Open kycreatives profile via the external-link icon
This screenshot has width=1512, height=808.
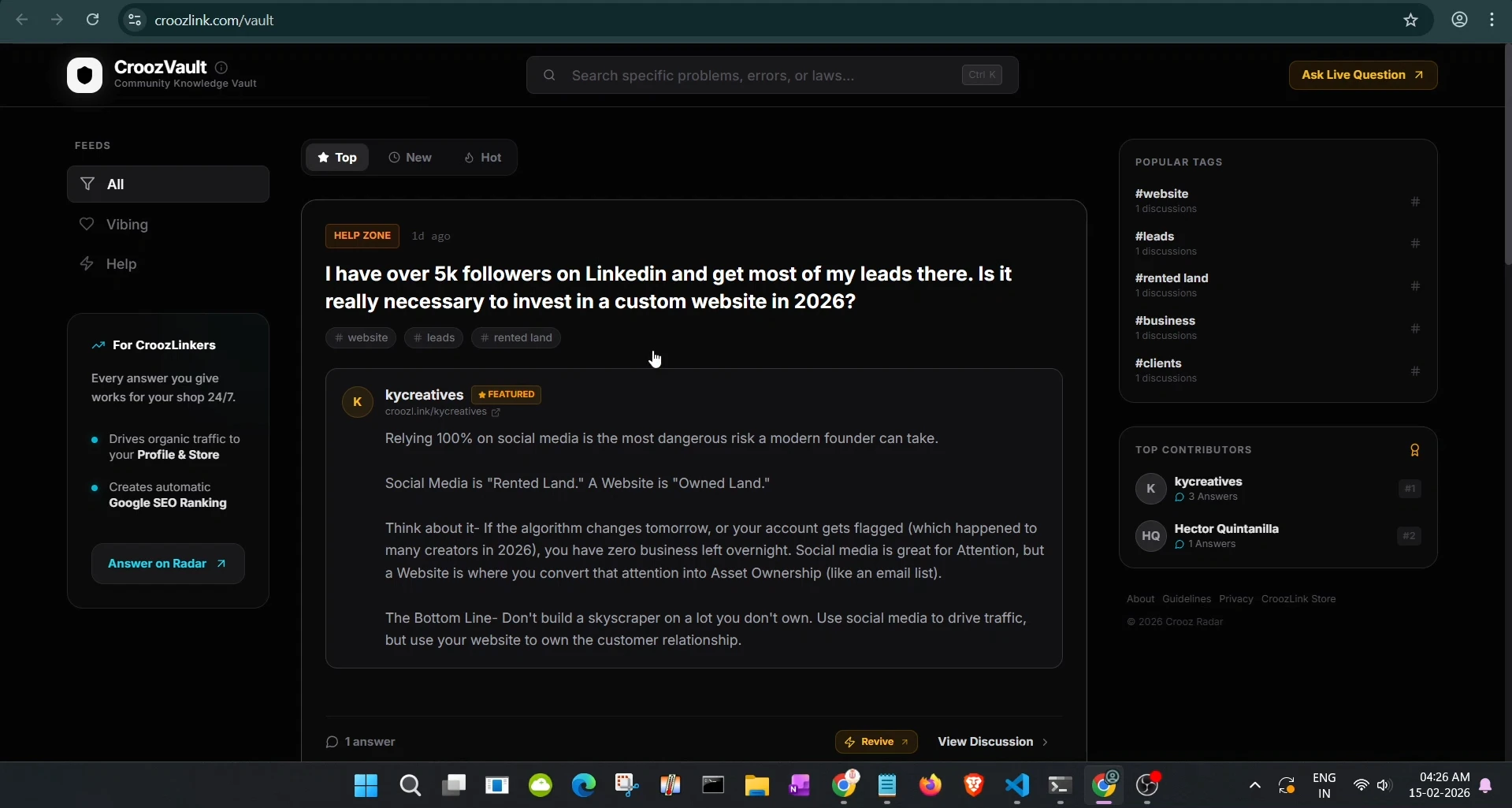[x=496, y=412]
